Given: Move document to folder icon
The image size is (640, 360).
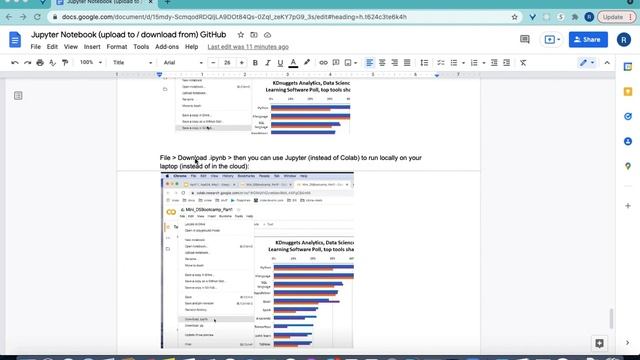Looking at the screenshot, I should click(254, 35).
